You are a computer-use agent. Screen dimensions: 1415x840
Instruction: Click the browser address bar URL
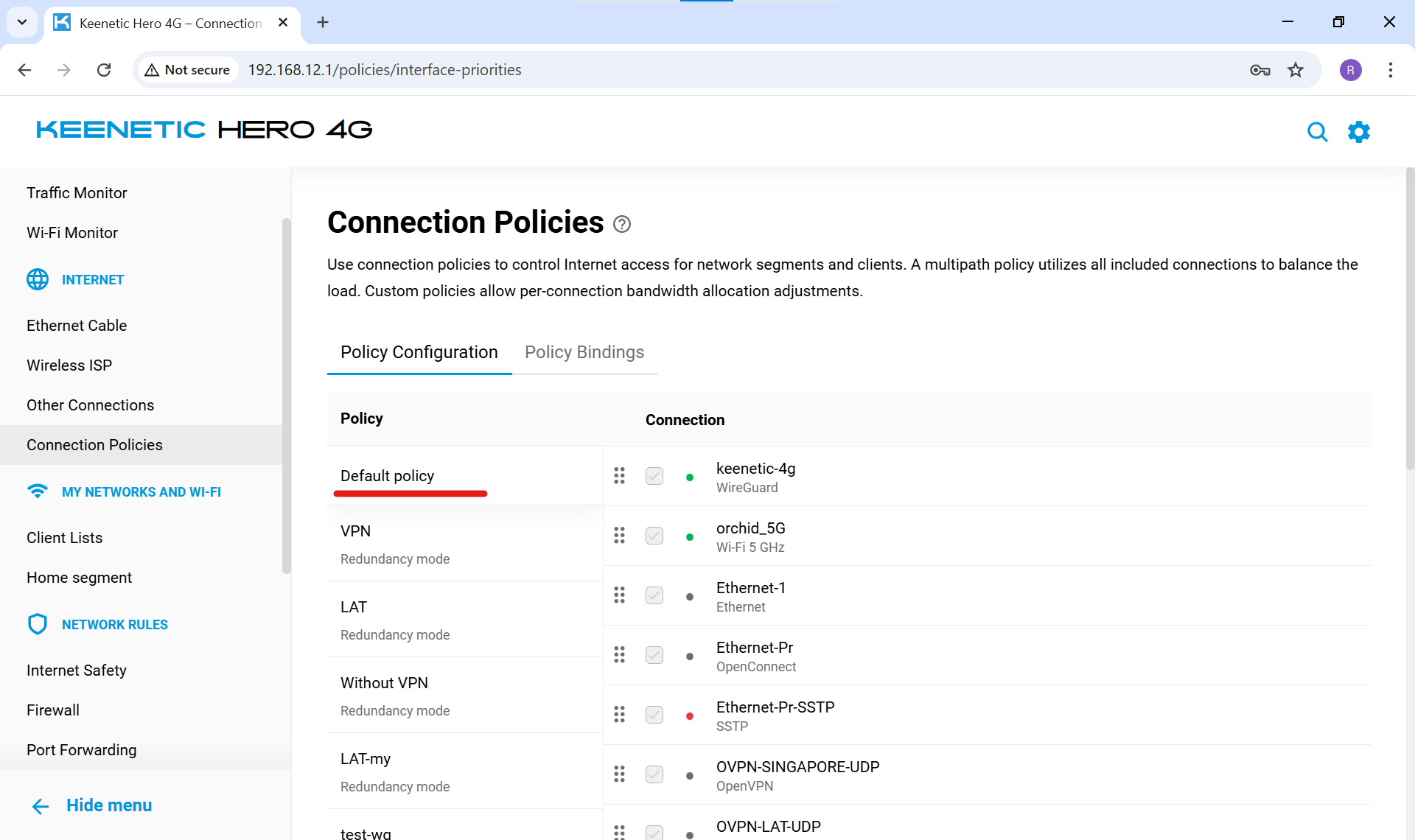pyautogui.click(x=384, y=70)
